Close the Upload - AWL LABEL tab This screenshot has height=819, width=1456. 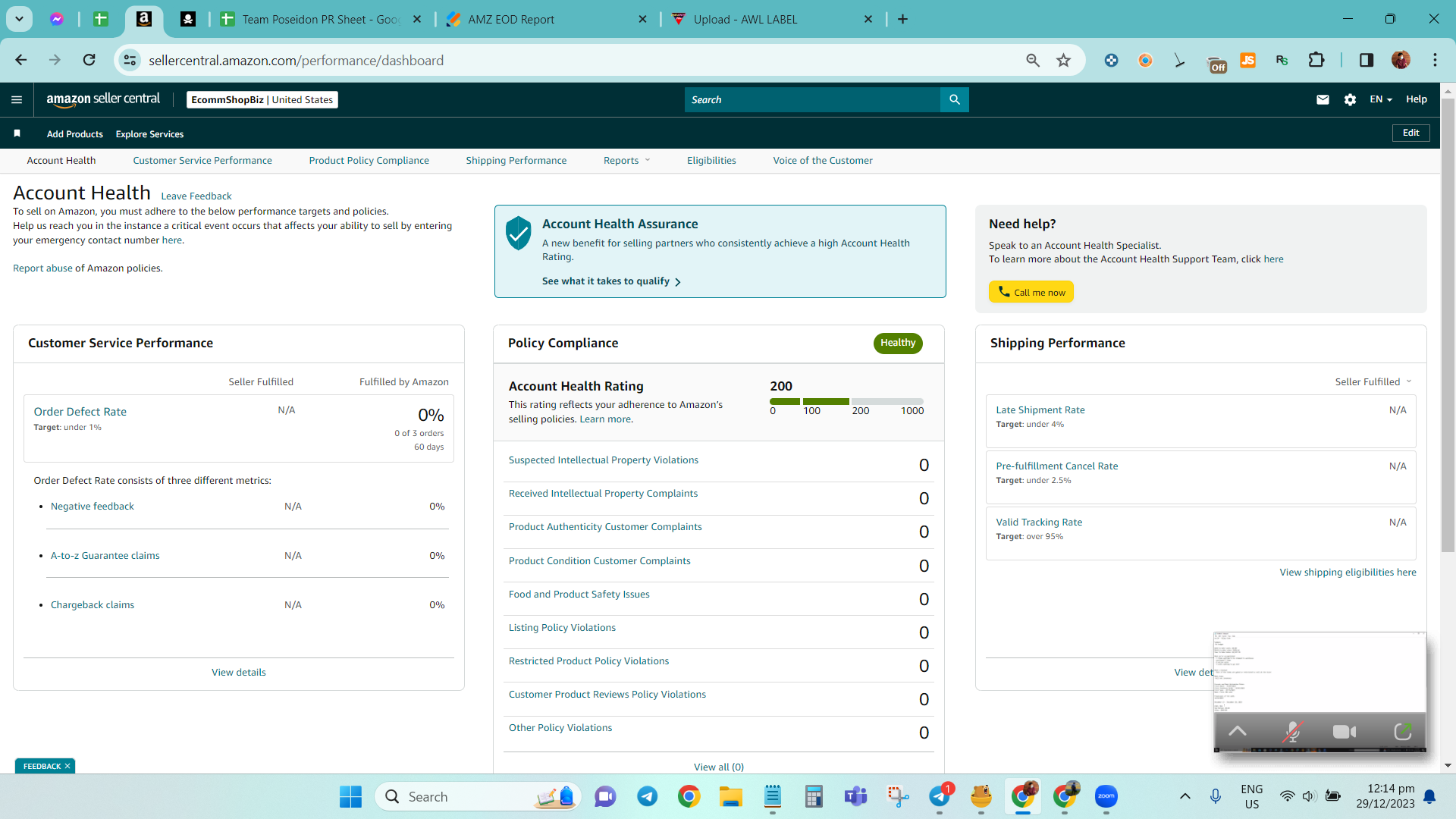pos(868,19)
